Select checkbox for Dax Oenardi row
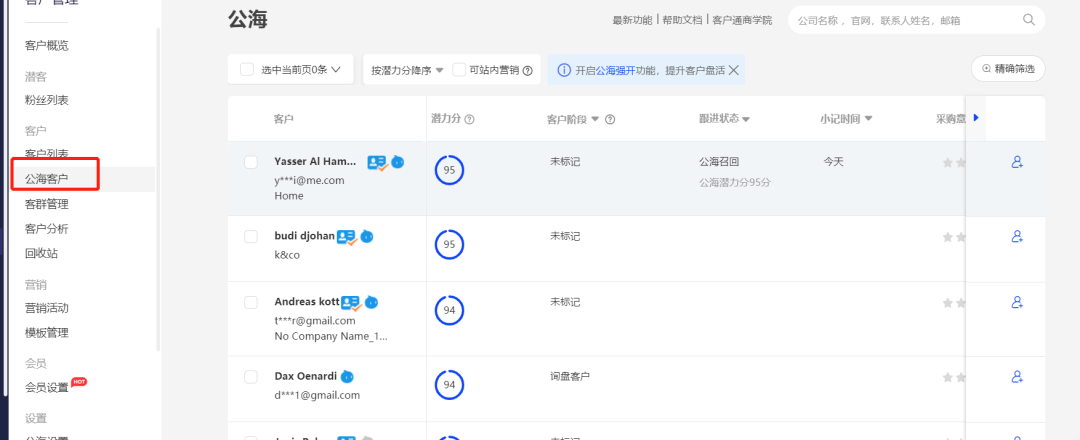The image size is (1080, 440). point(251,377)
